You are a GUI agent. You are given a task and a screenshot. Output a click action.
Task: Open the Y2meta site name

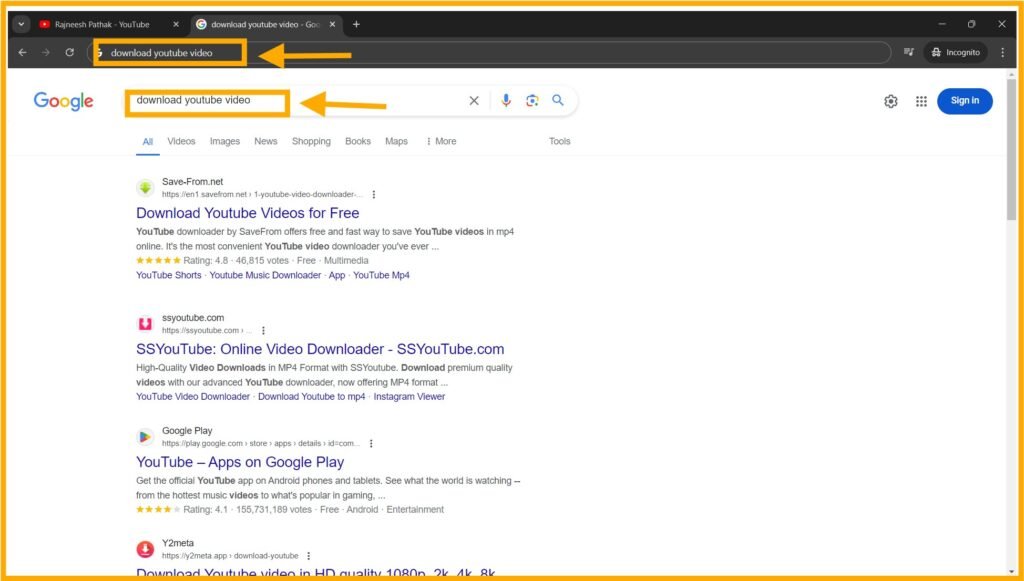[x=178, y=543]
